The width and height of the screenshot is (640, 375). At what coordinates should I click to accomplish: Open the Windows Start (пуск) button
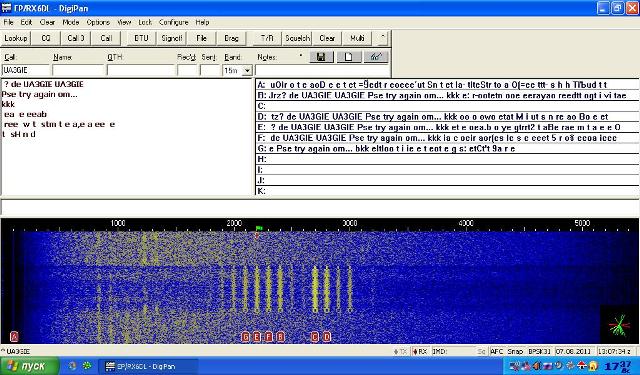pos(29,366)
